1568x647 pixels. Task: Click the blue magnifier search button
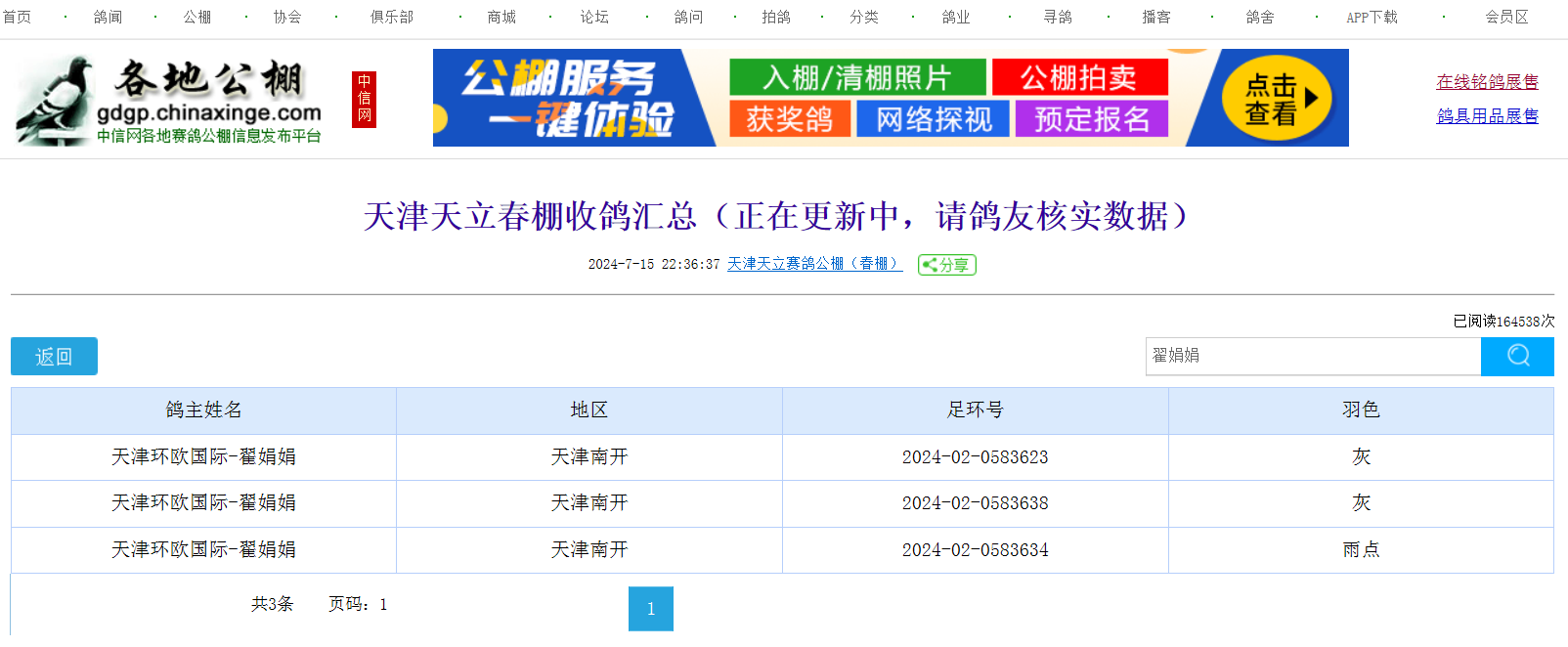click(x=1516, y=356)
